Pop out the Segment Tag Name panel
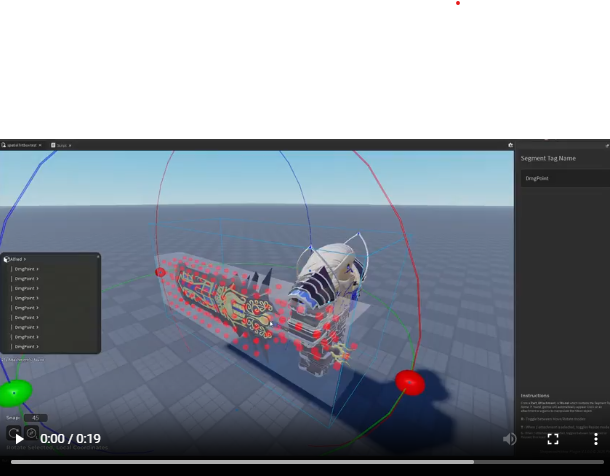610x476 pixels. 607,145
